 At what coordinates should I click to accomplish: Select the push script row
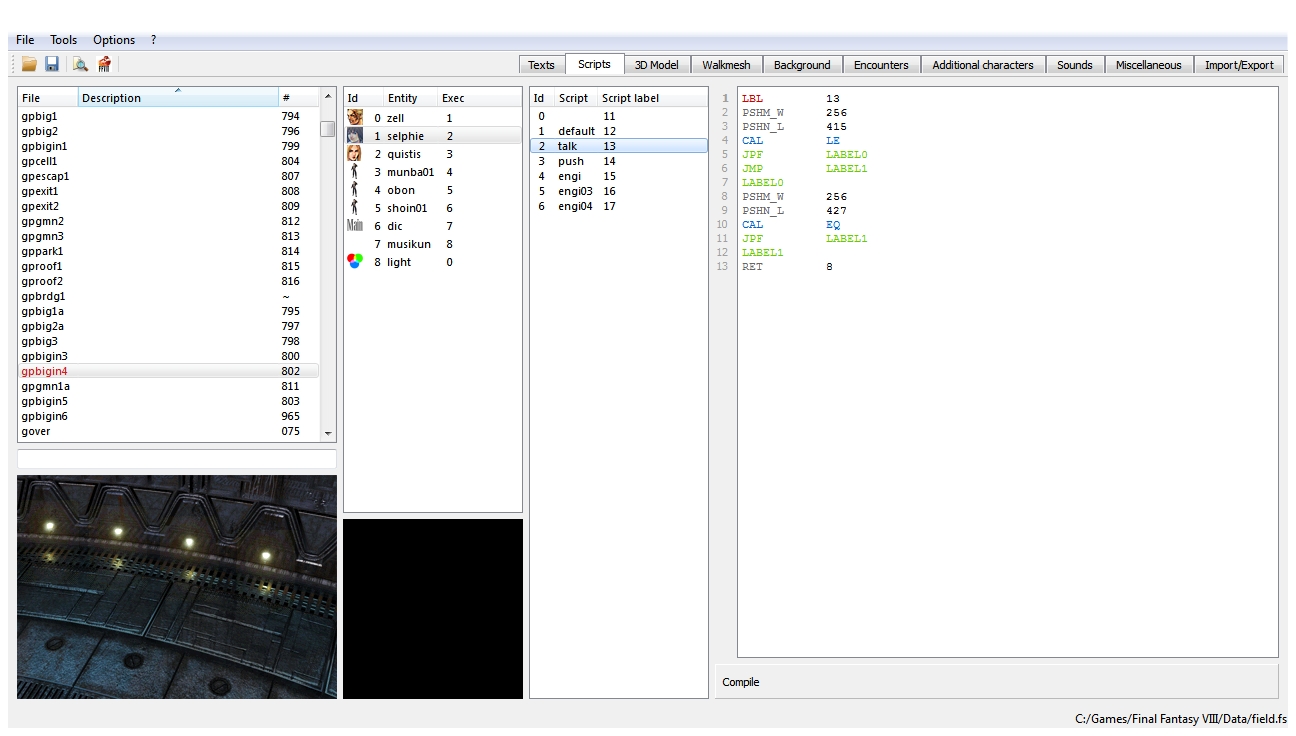618,161
